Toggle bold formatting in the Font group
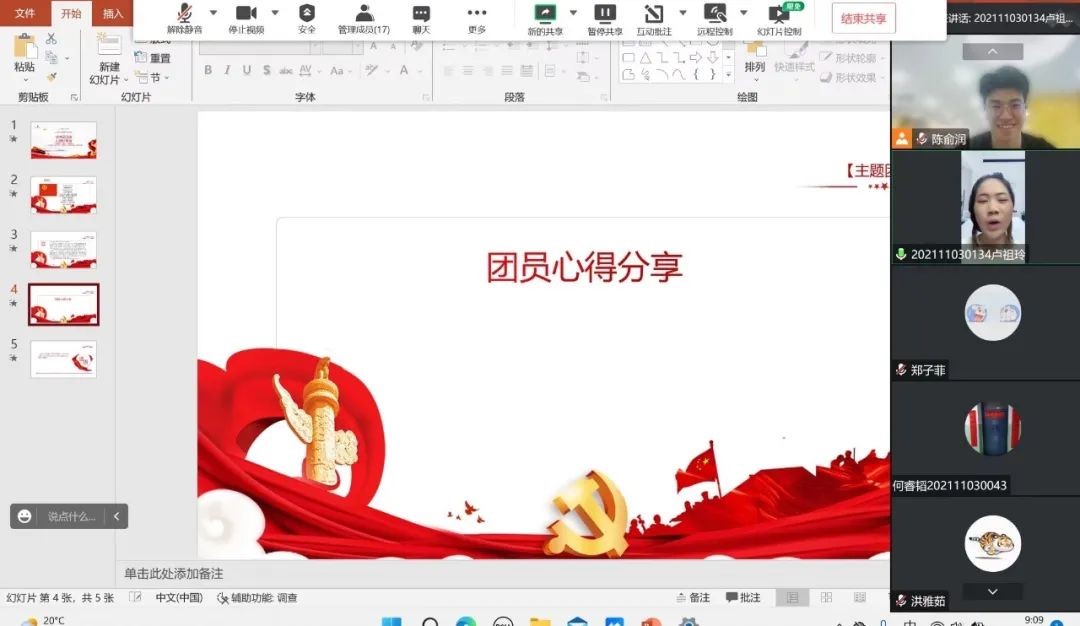1080x626 pixels. pos(208,71)
